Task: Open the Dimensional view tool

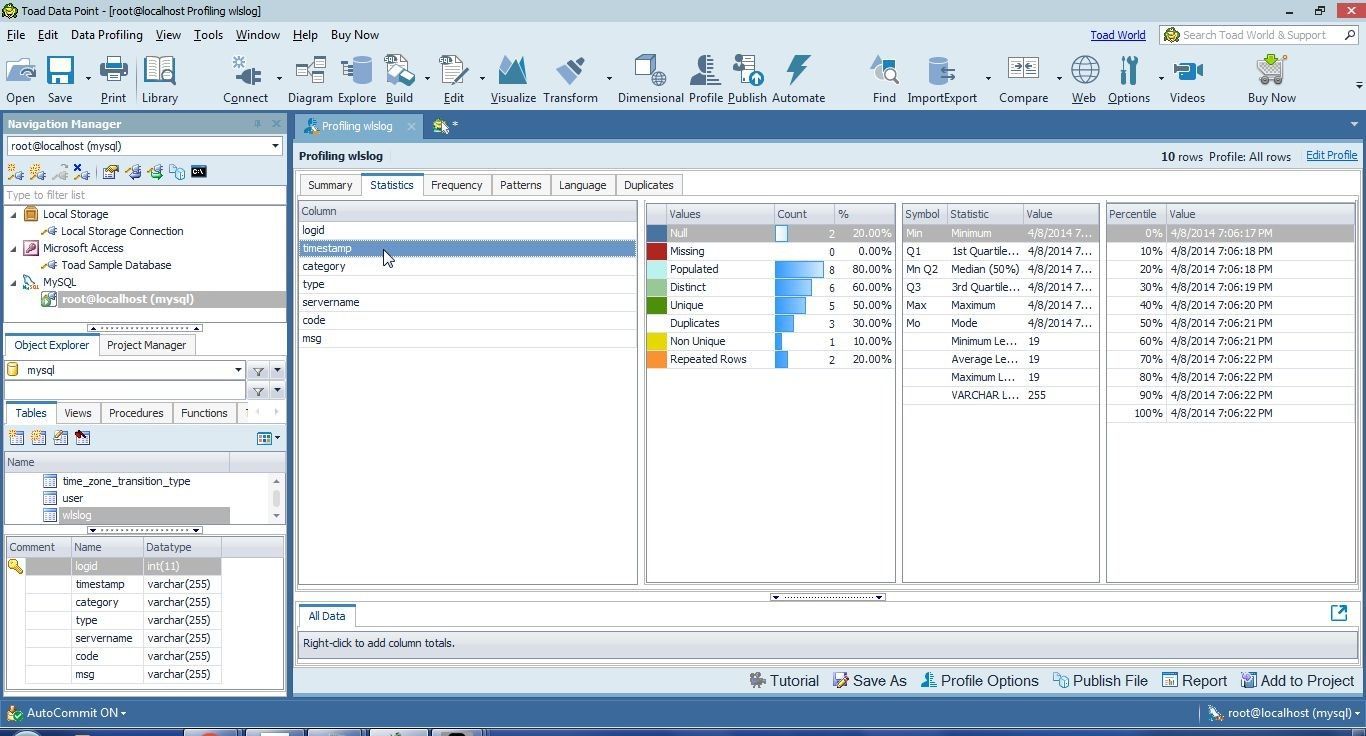Action: tap(651, 80)
